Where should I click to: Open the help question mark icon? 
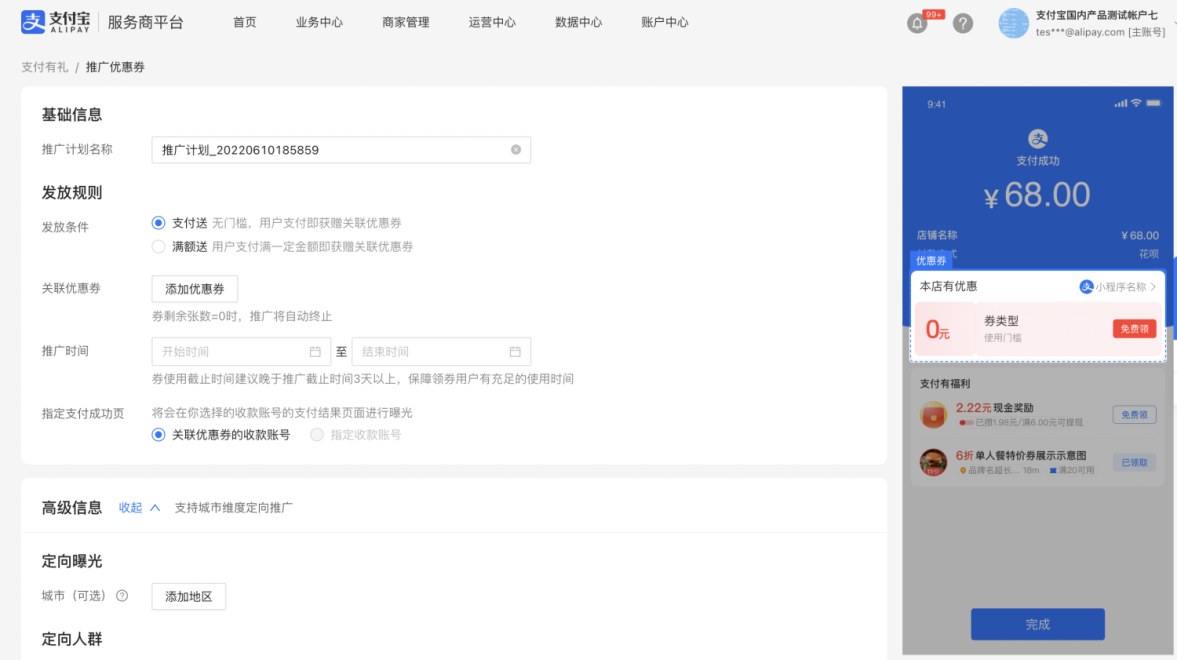tap(962, 23)
